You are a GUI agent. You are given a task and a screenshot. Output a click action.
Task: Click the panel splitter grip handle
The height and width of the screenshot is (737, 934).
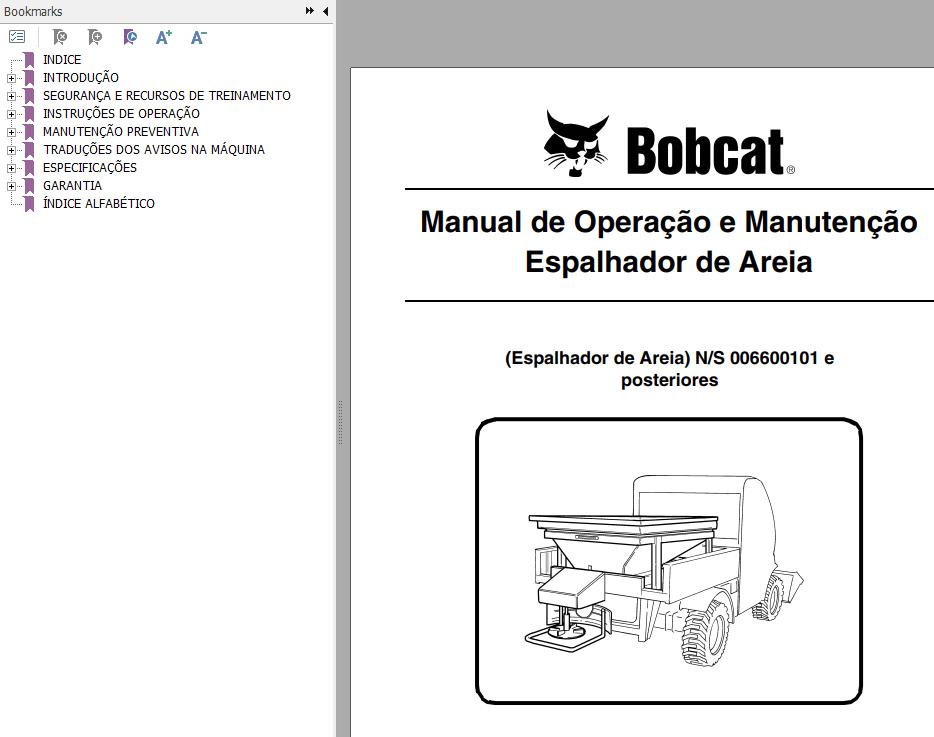pos(341,422)
